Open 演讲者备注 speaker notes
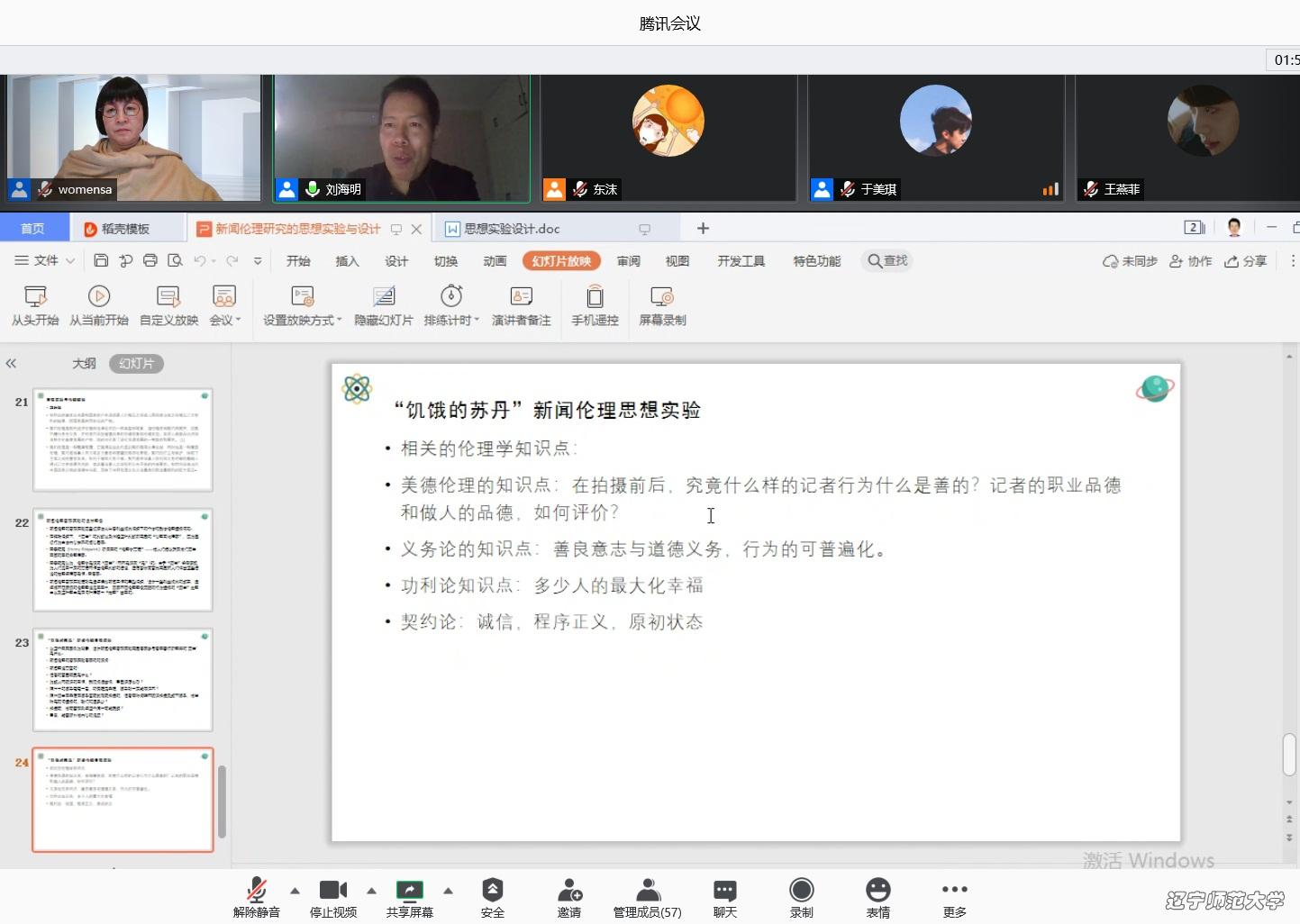The image size is (1300, 924). click(x=521, y=297)
